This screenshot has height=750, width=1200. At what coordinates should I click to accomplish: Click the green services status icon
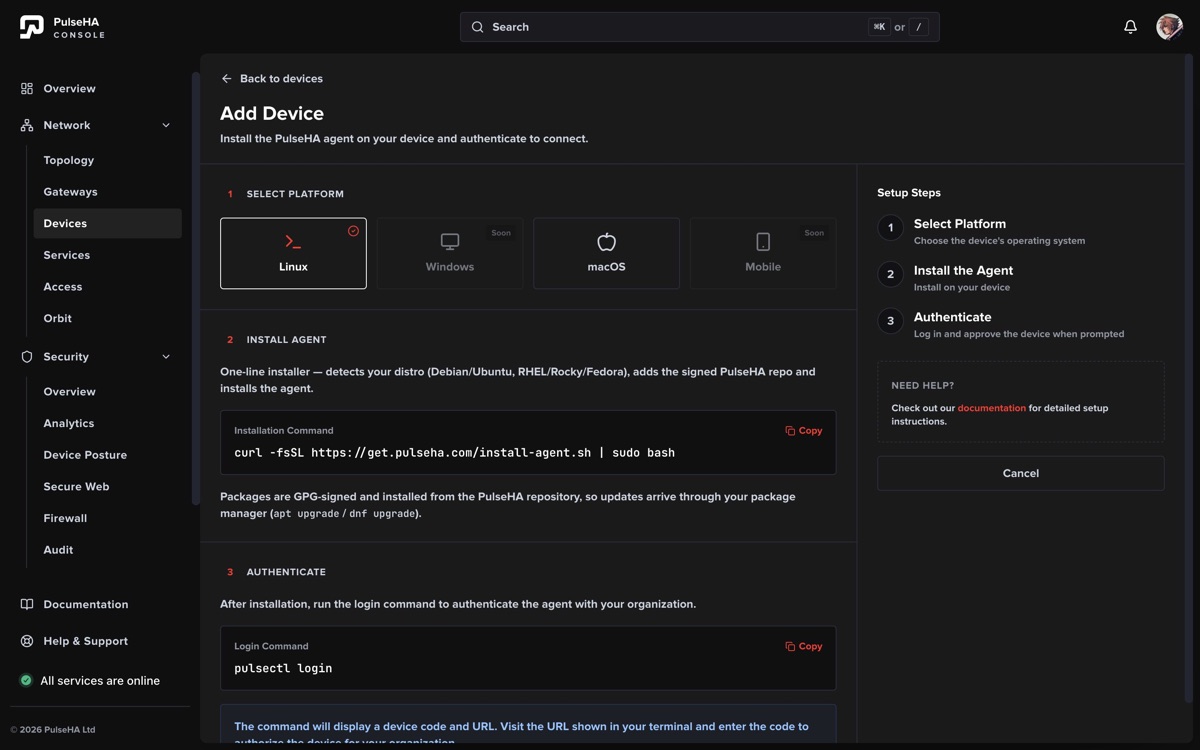tap(27, 681)
